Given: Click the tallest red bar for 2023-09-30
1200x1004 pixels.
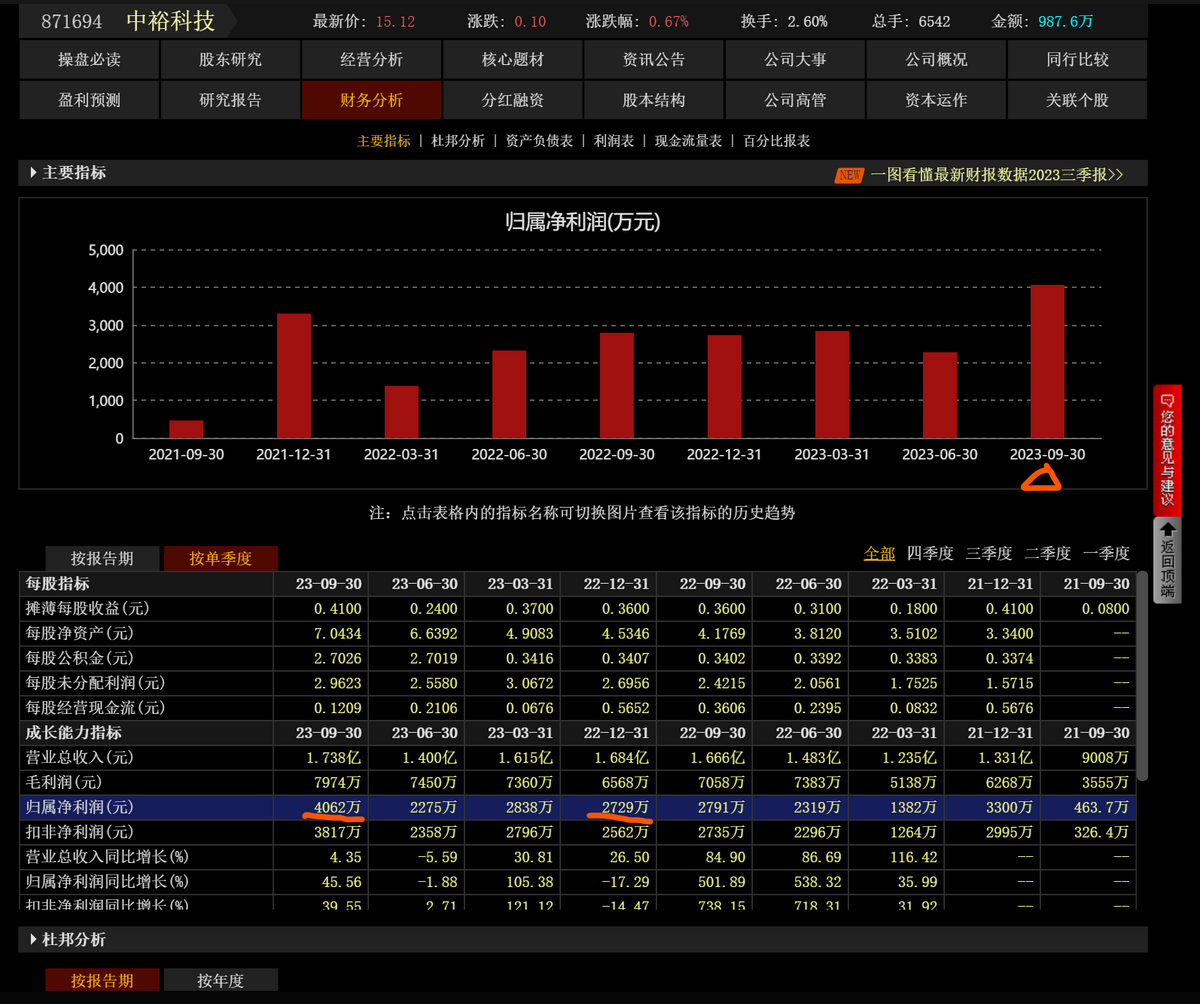Looking at the screenshot, I should (x=1047, y=361).
